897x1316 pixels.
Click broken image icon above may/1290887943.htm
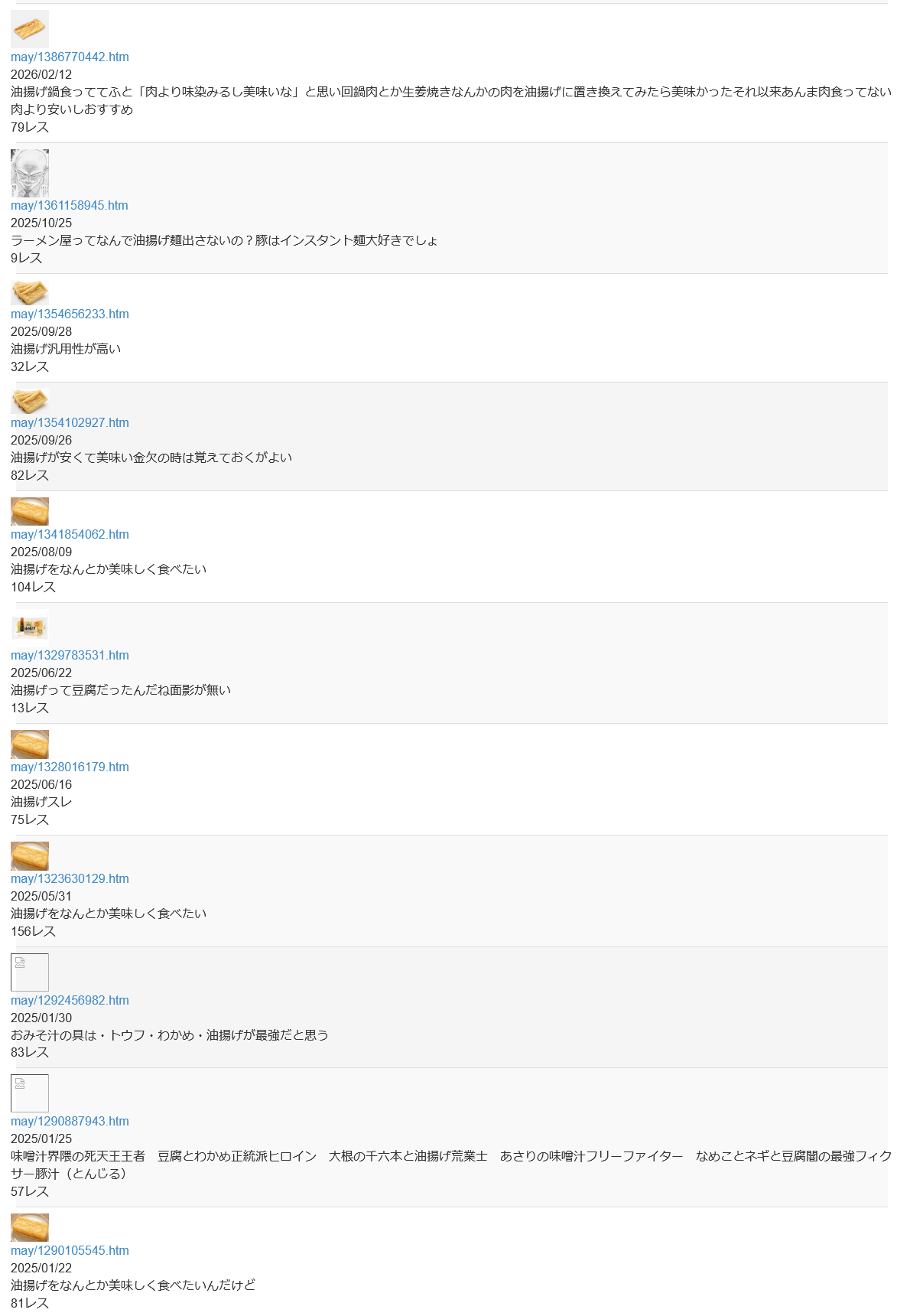(x=30, y=1093)
